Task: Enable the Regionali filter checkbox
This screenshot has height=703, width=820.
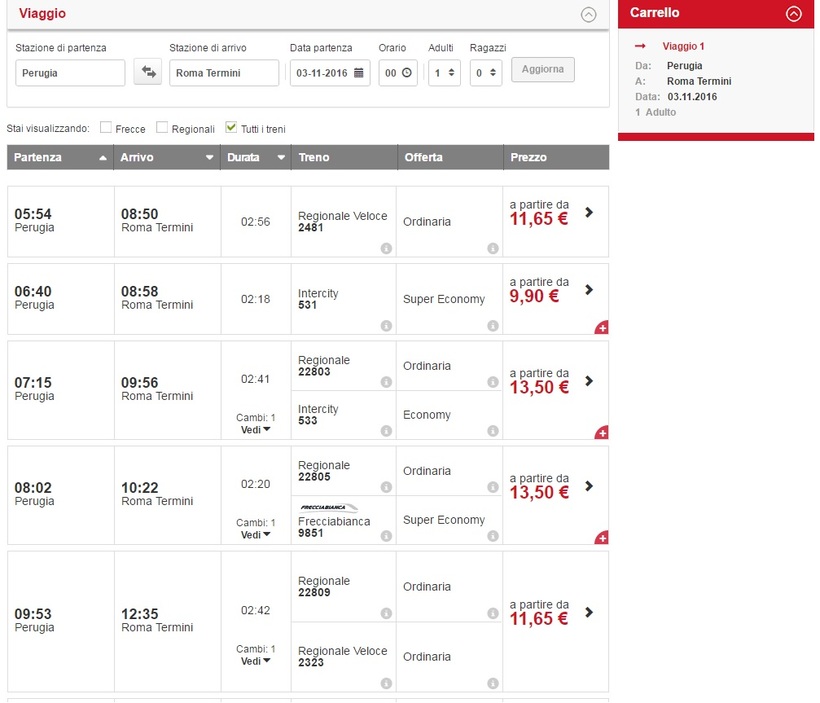Action: (163, 128)
